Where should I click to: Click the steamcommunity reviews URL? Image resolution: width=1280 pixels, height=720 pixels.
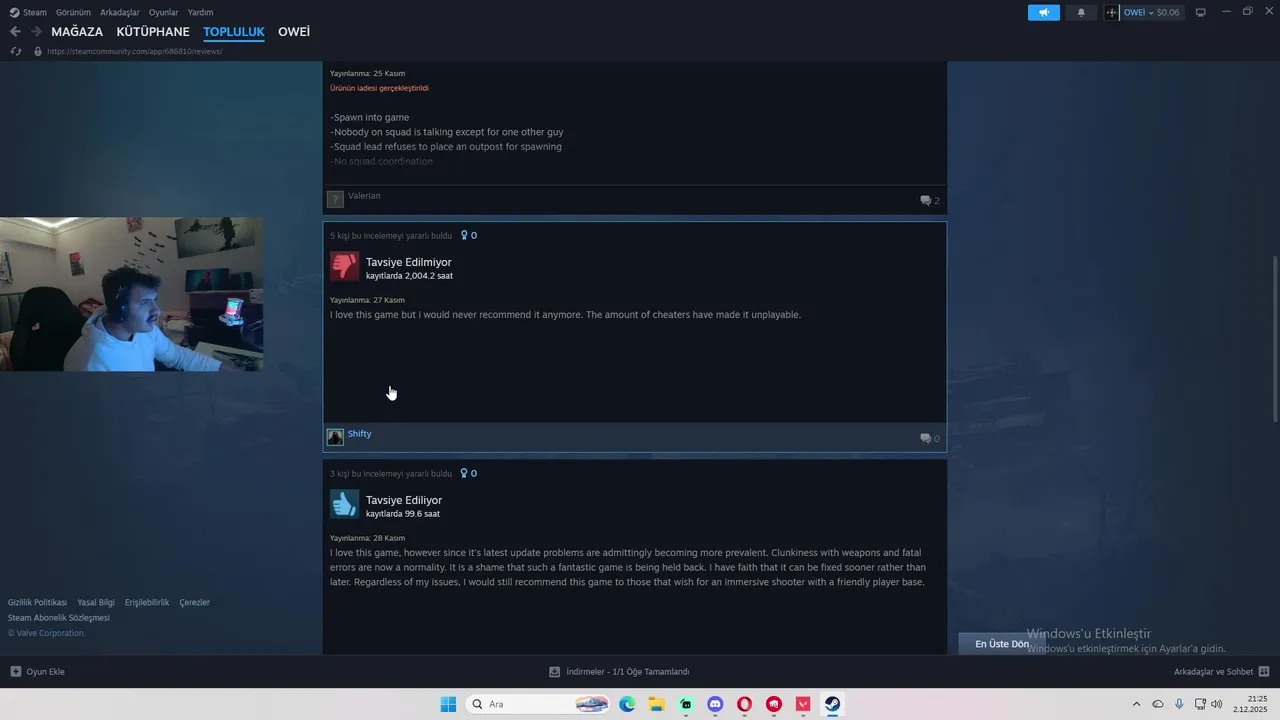click(x=134, y=51)
